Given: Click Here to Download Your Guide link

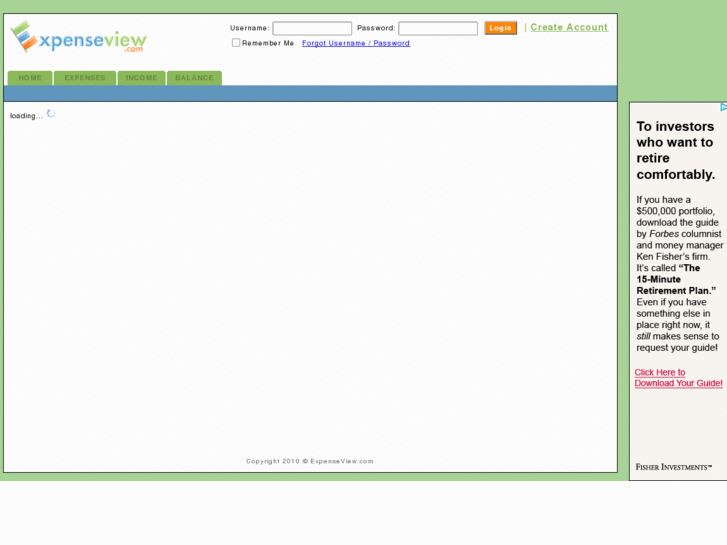Looking at the screenshot, I should (678, 378).
